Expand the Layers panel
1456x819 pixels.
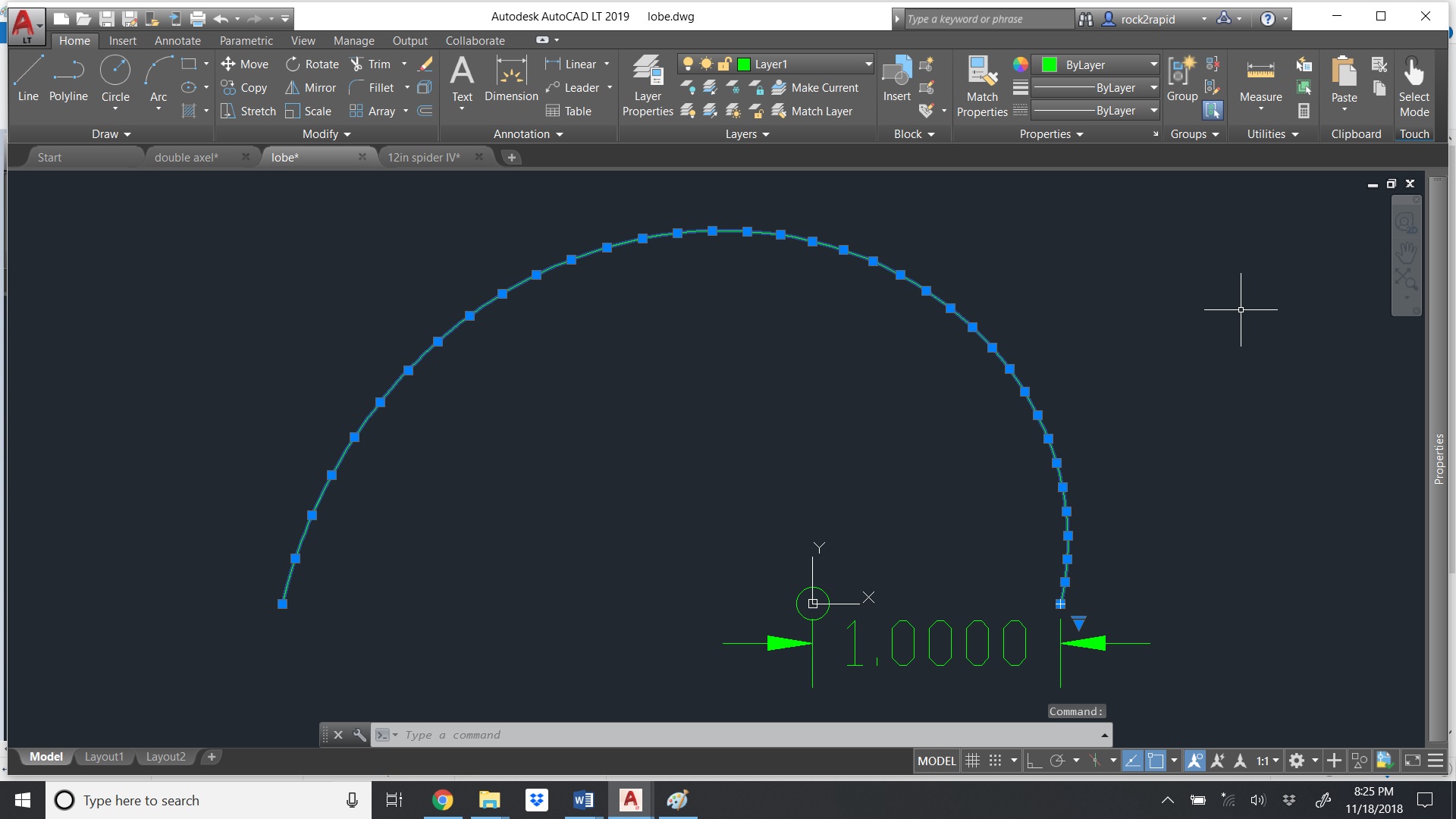(x=747, y=134)
